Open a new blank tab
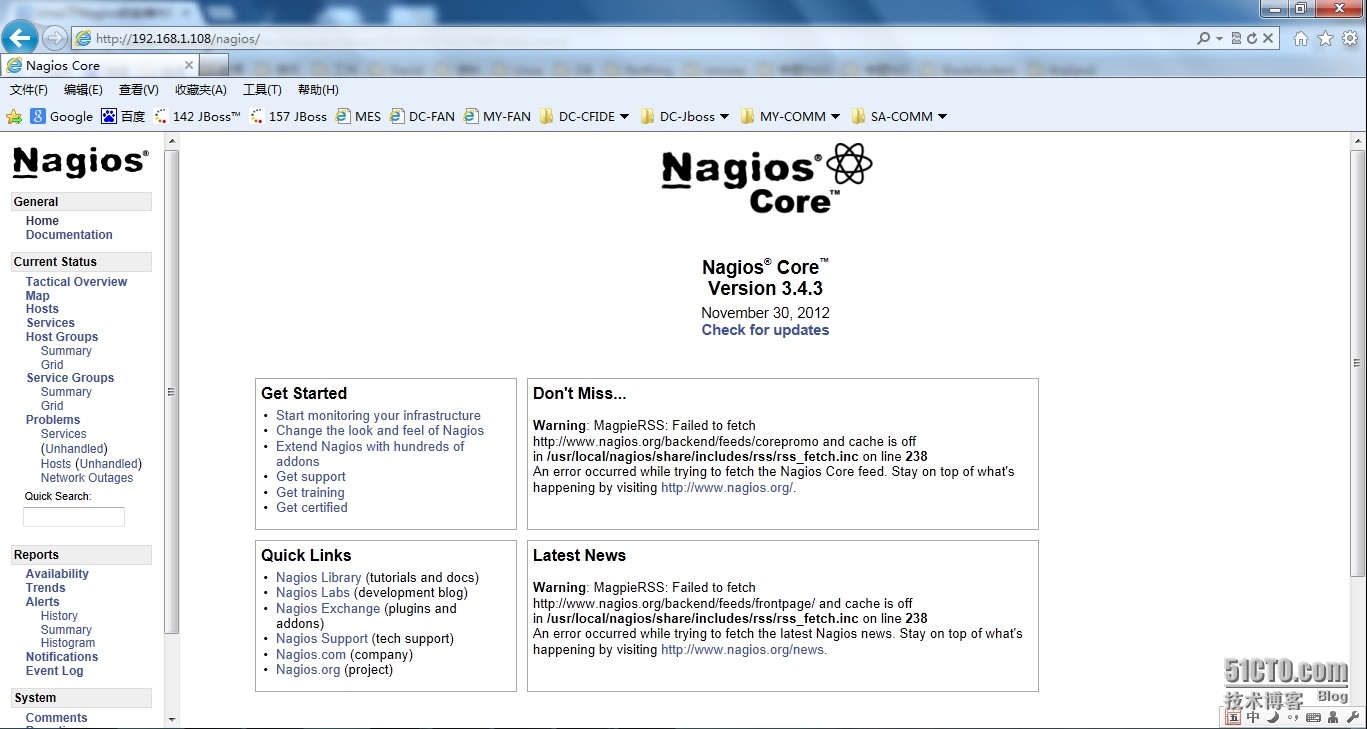 [214, 65]
